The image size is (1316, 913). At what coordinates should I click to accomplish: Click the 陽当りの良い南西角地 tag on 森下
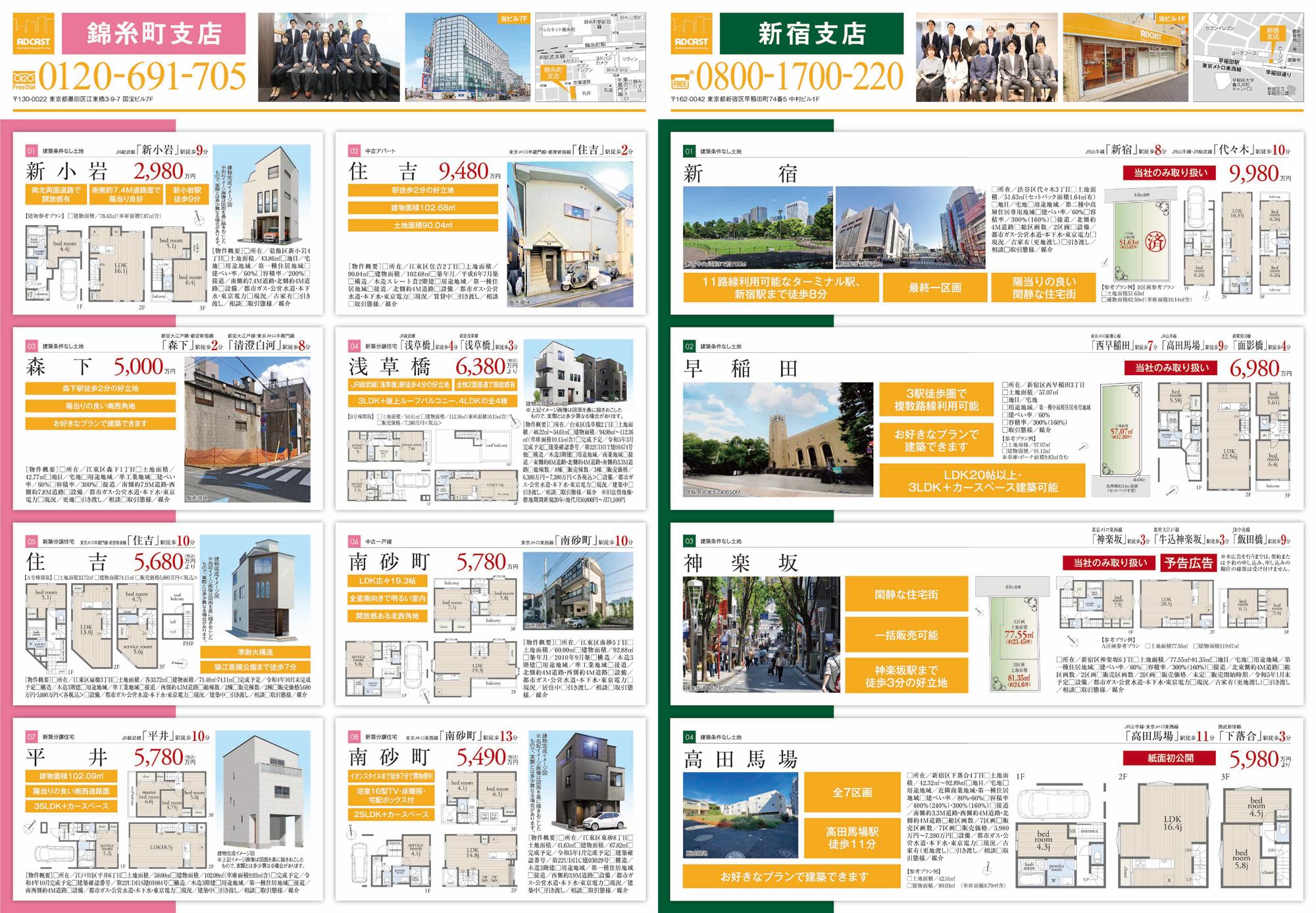pos(101,406)
